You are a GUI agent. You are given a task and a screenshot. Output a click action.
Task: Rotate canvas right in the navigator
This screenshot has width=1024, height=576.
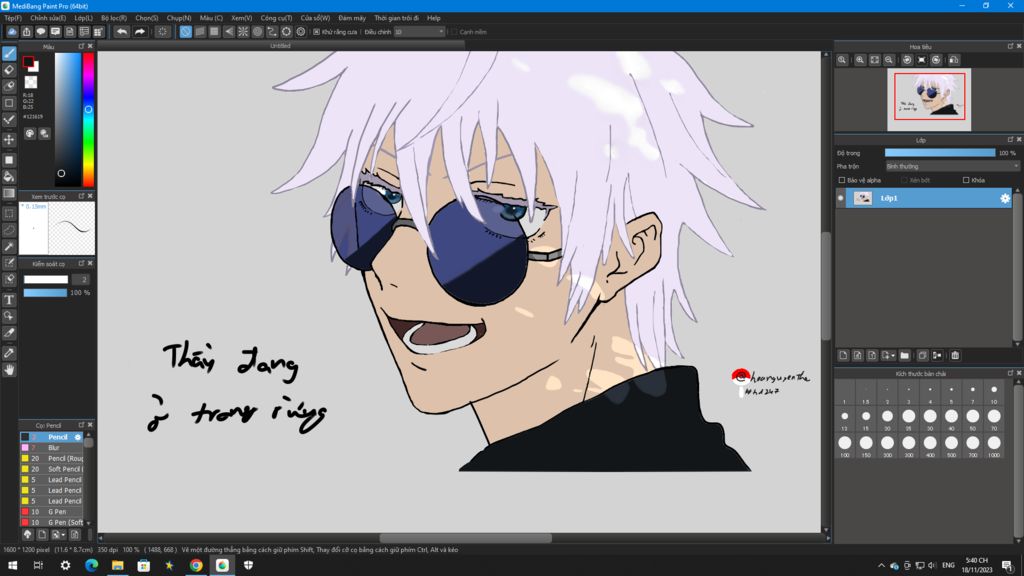click(x=936, y=60)
